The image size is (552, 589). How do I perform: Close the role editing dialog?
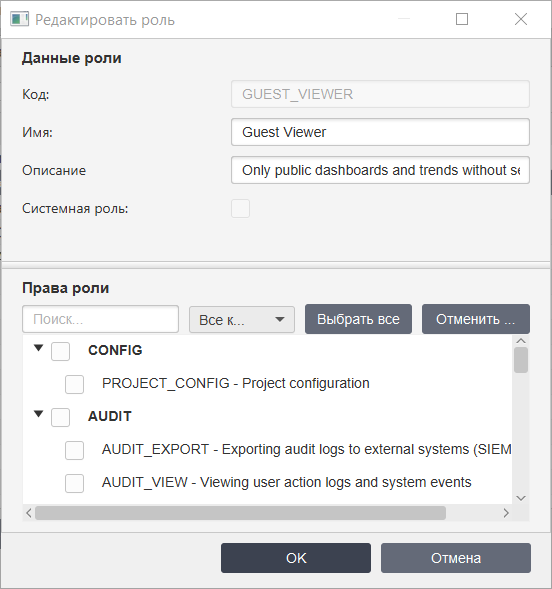point(521,19)
